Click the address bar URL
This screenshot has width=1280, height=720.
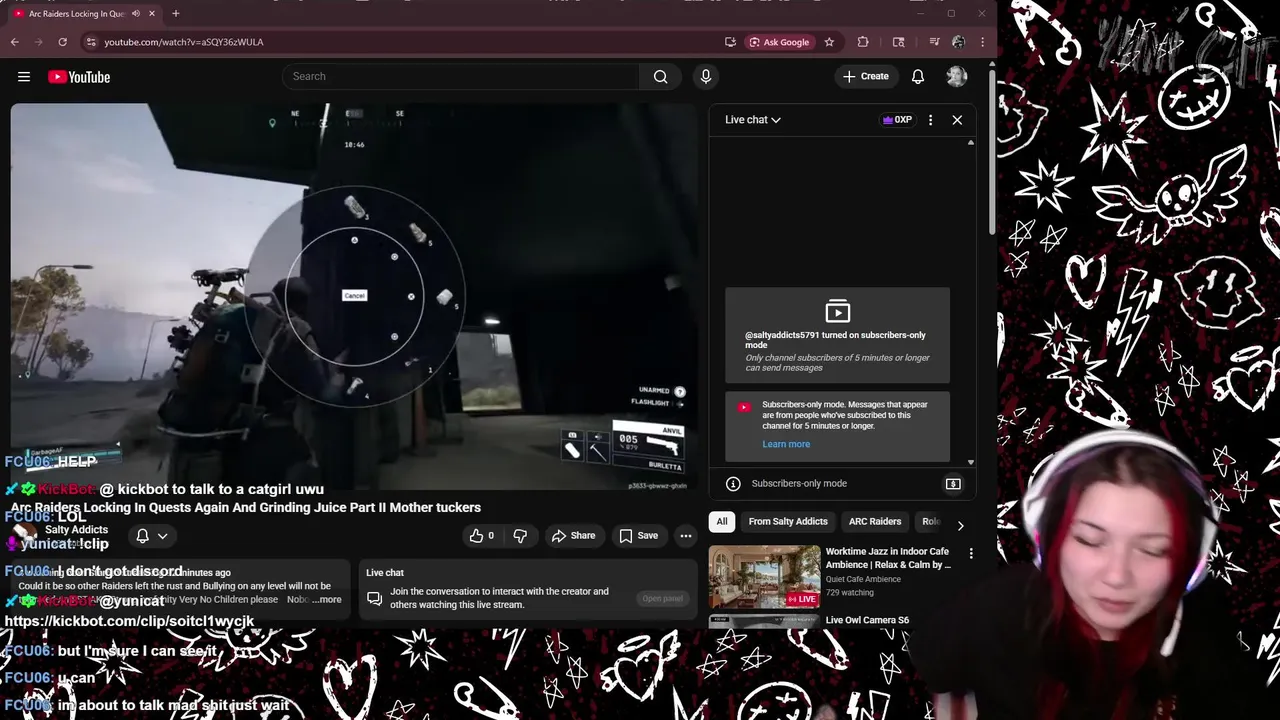click(184, 42)
